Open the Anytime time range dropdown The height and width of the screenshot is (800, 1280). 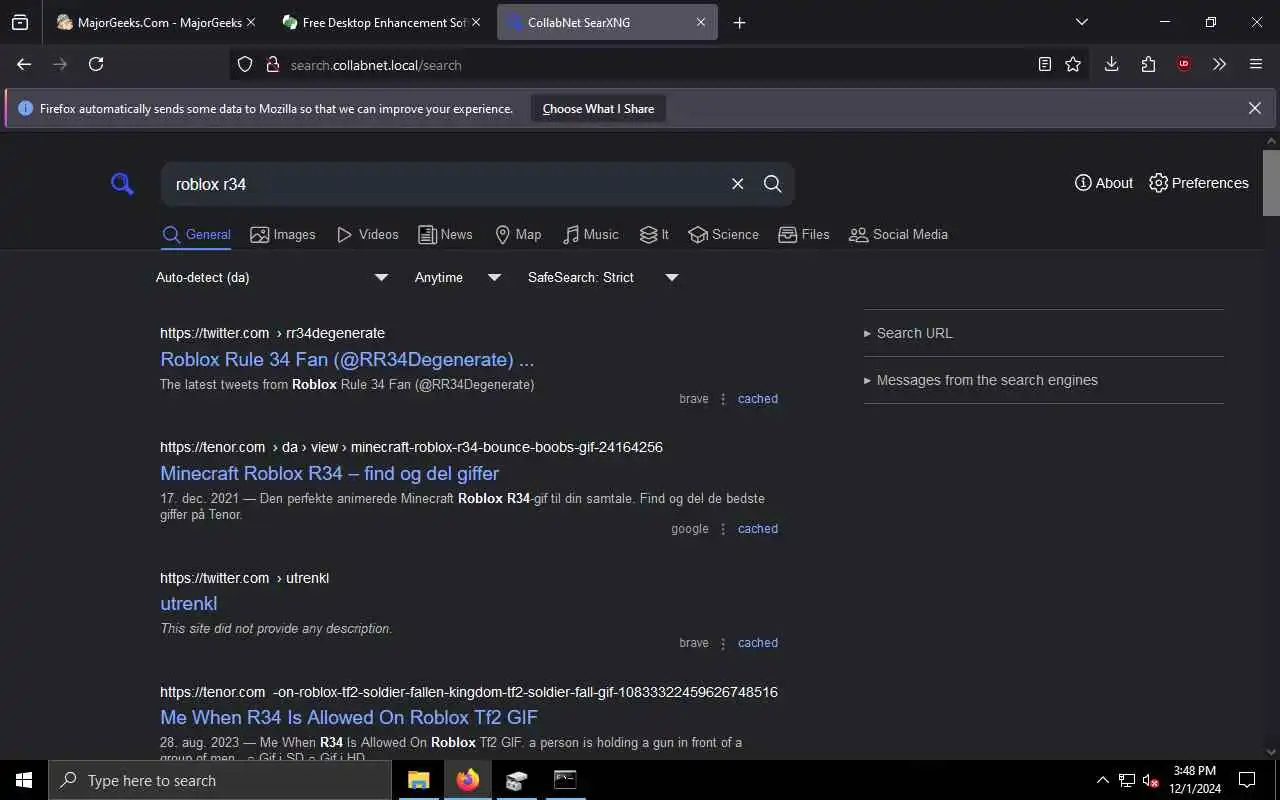[x=458, y=278]
